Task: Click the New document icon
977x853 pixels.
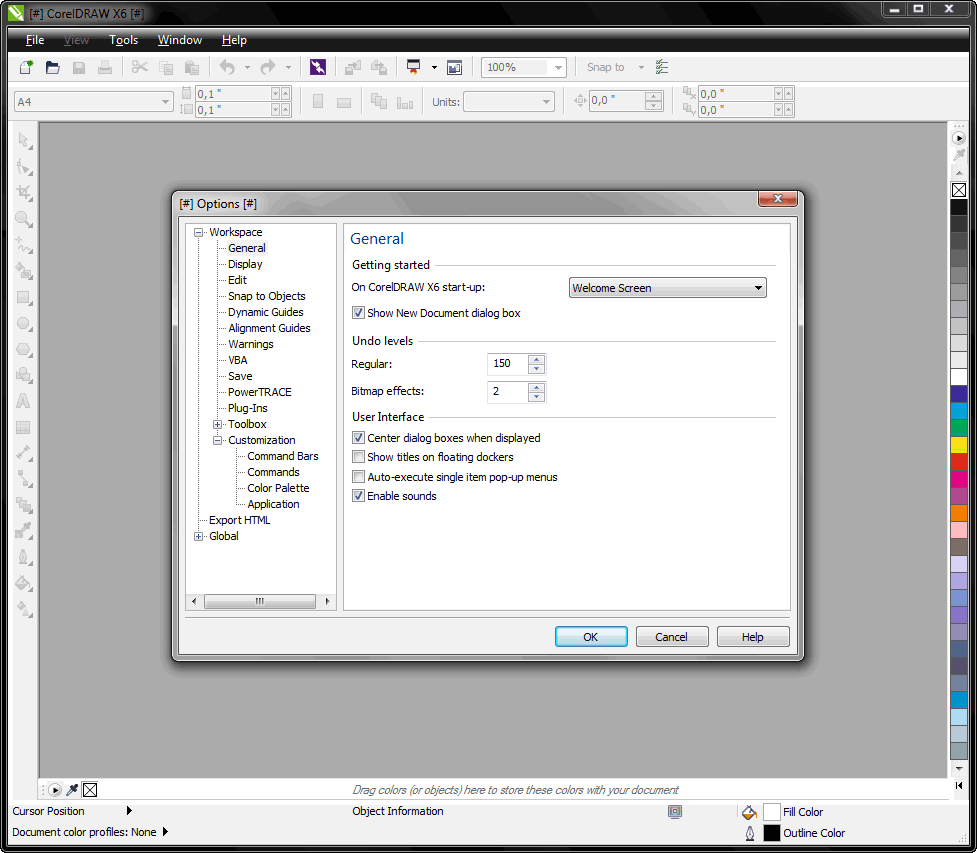Action: pyautogui.click(x=27, y=67)
